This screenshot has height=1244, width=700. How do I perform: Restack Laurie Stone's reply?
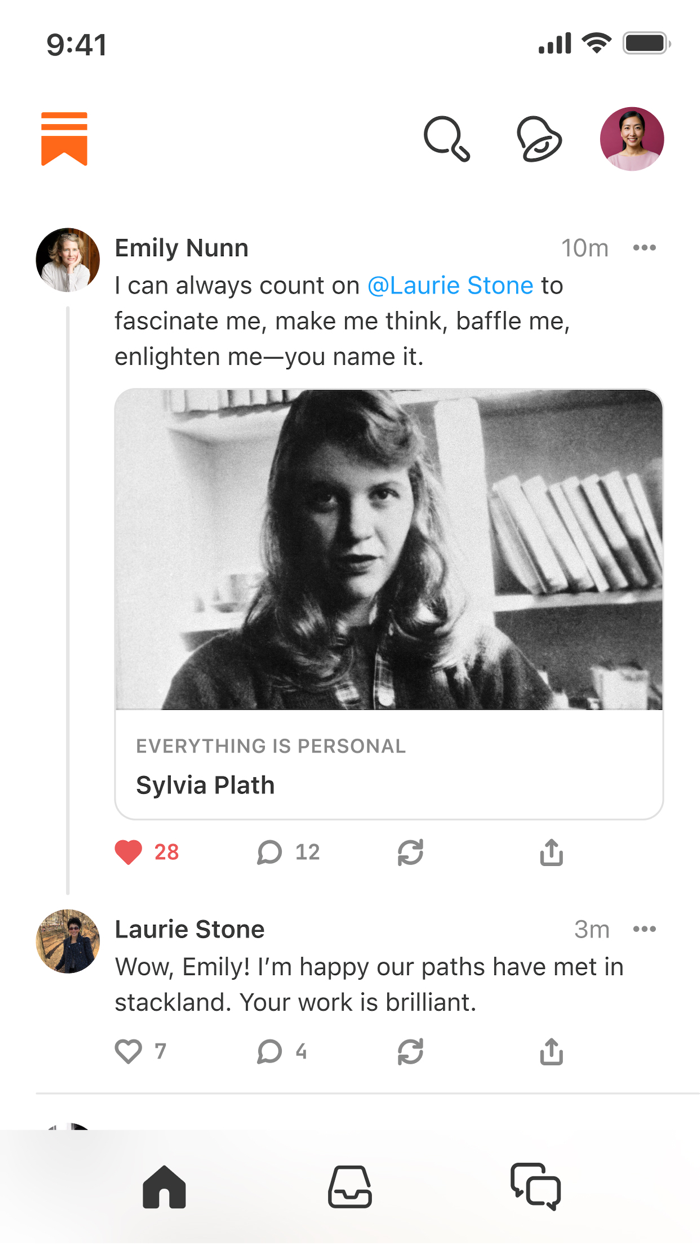(410, 1051)
